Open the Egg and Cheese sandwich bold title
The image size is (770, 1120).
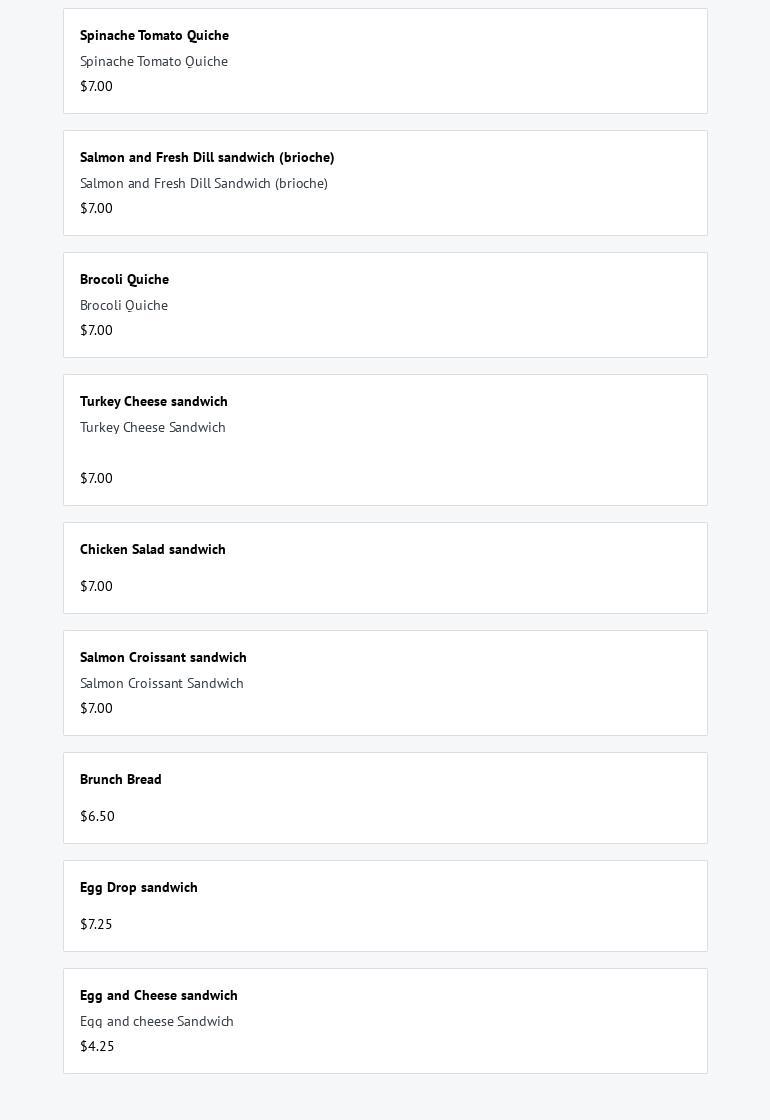pyautogui.click(x=159, y=995)
